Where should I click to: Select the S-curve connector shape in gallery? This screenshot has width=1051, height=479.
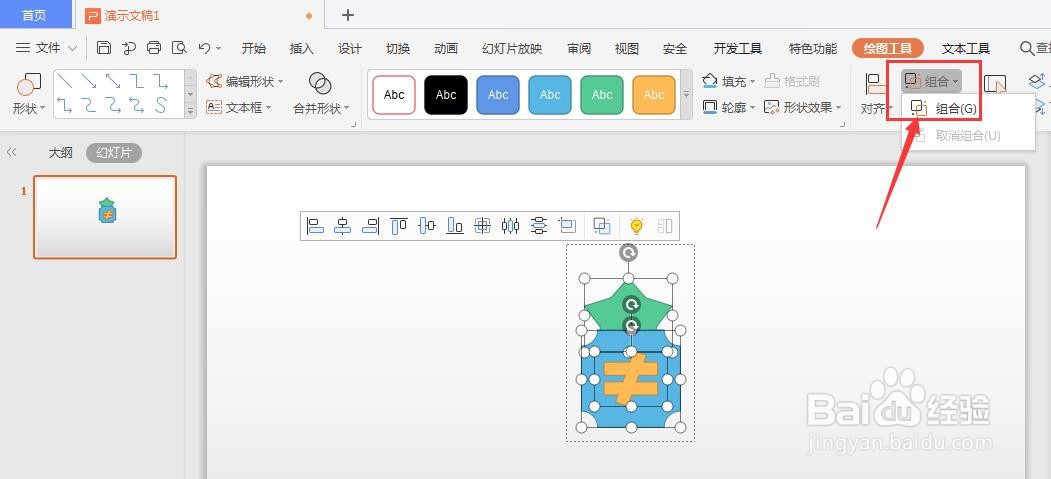(x=161, y=105)
